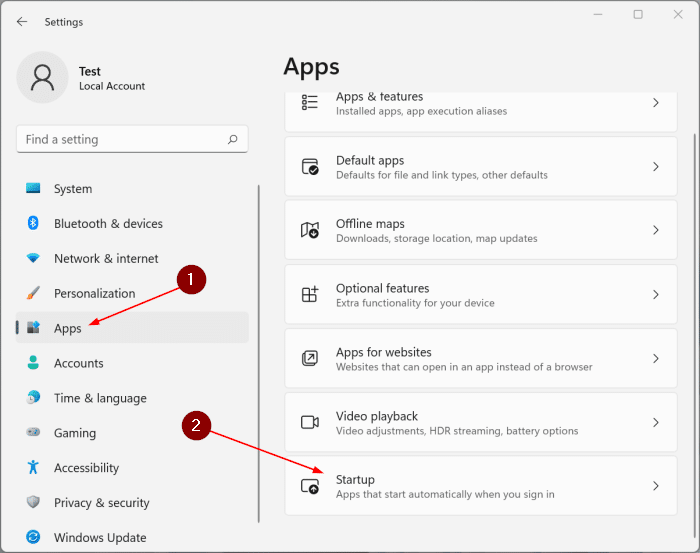Open Video playback page
This screenshot has height=553, width=700.
(481, 422)
